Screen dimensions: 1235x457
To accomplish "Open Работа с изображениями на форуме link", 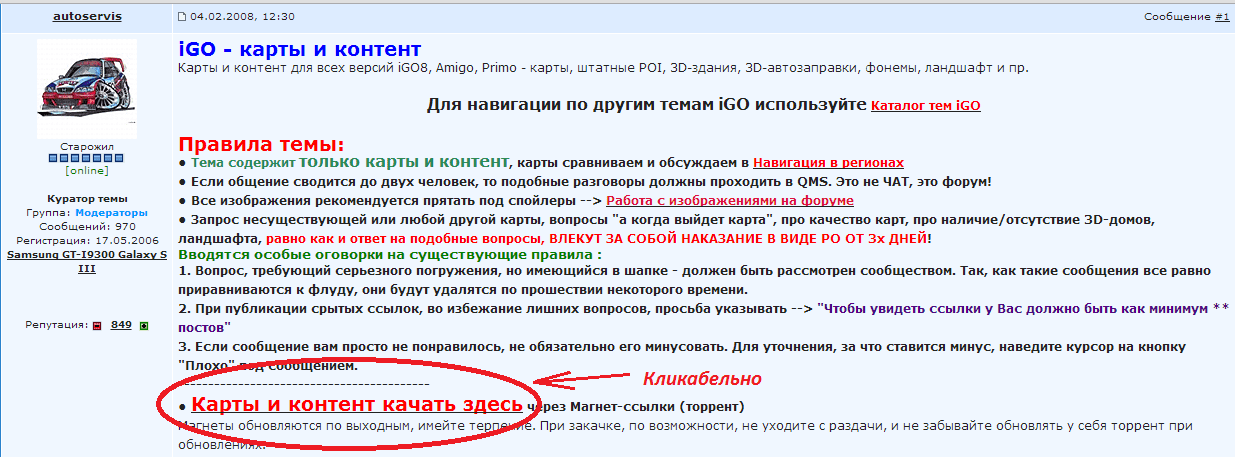I will click(x=729, y=200).
